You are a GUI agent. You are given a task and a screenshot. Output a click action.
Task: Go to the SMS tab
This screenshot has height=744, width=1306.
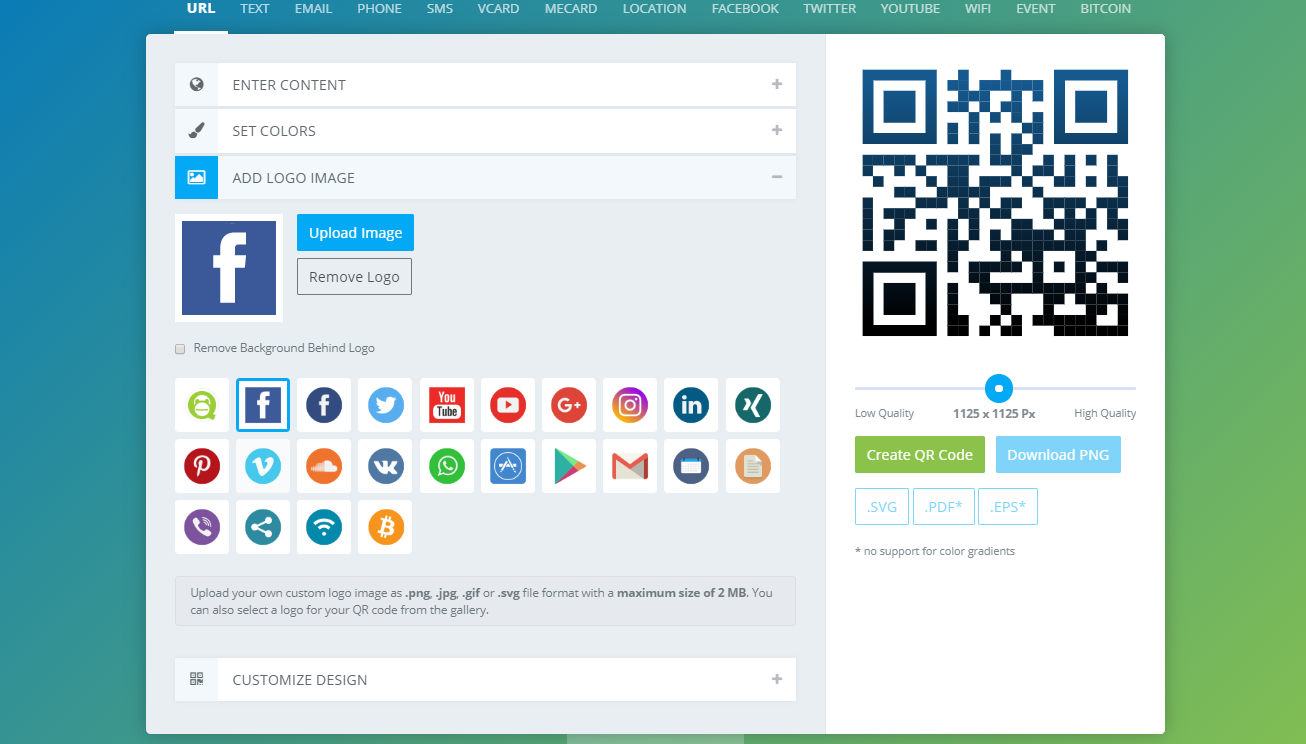pyautogui.click(x=439, y=9)
